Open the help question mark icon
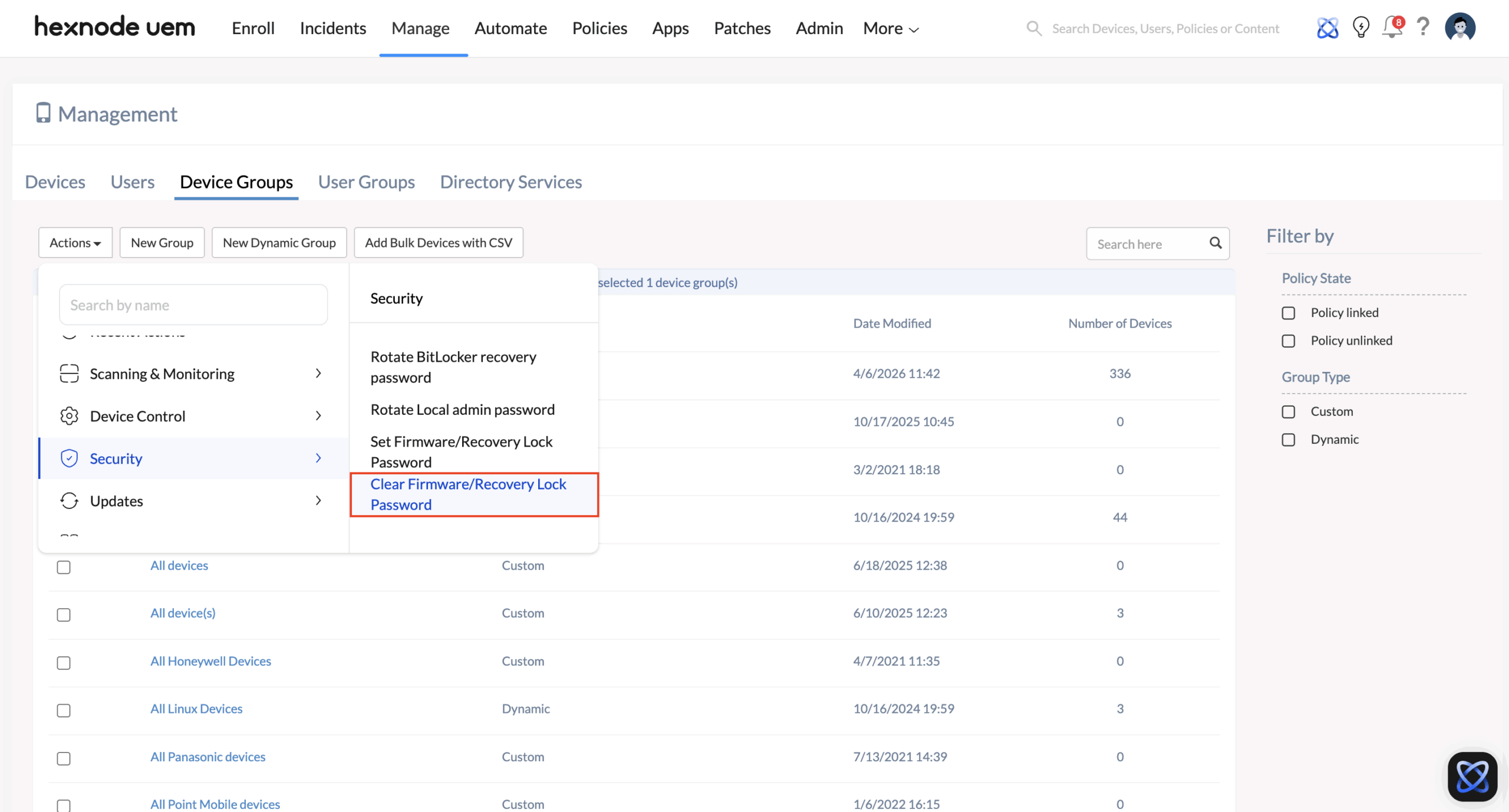The width and height of the screenshot is (1509, 812). pyautogui.click(x=1423, y=28)
